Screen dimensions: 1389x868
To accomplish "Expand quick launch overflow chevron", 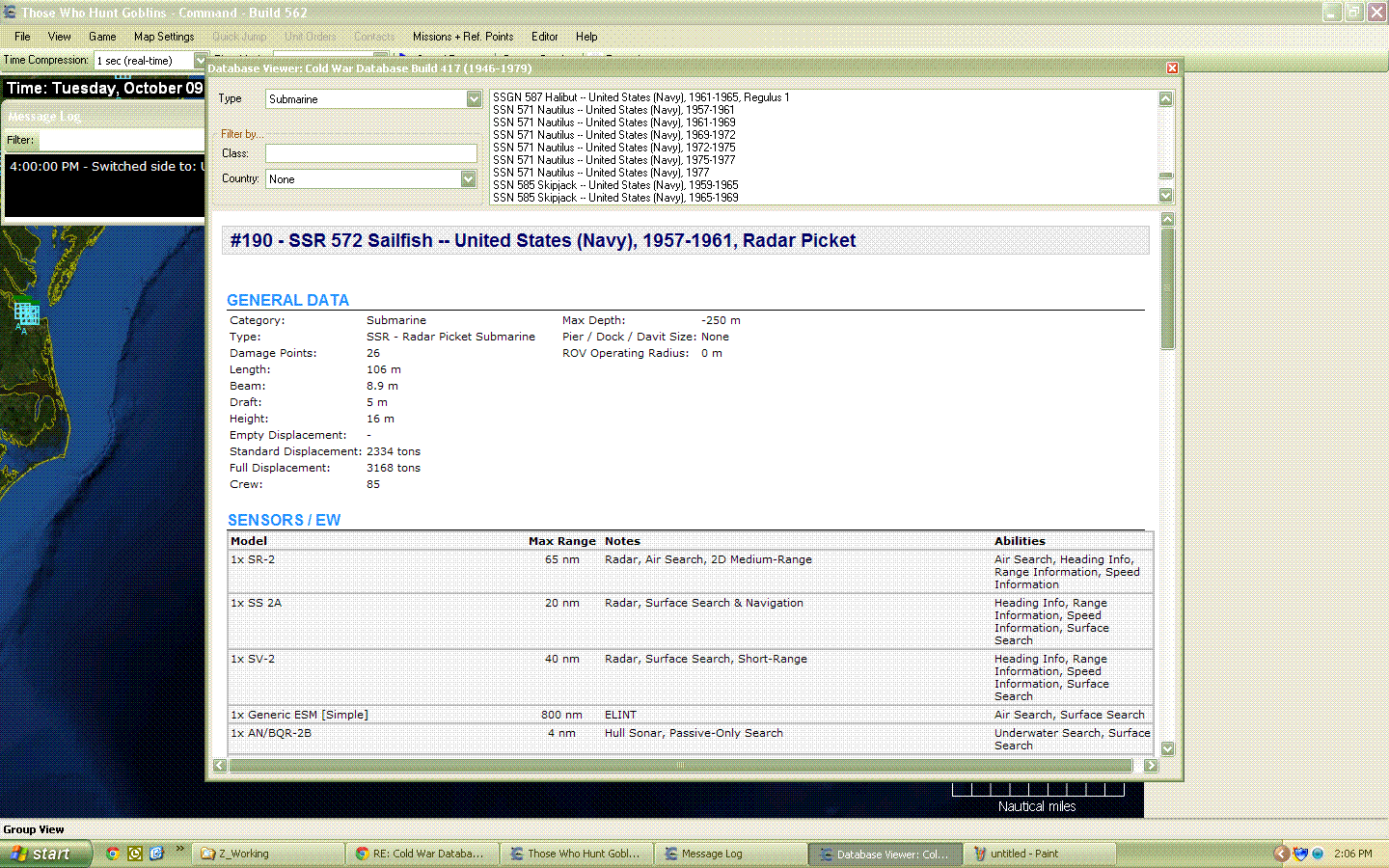I will tap(179, 850).
